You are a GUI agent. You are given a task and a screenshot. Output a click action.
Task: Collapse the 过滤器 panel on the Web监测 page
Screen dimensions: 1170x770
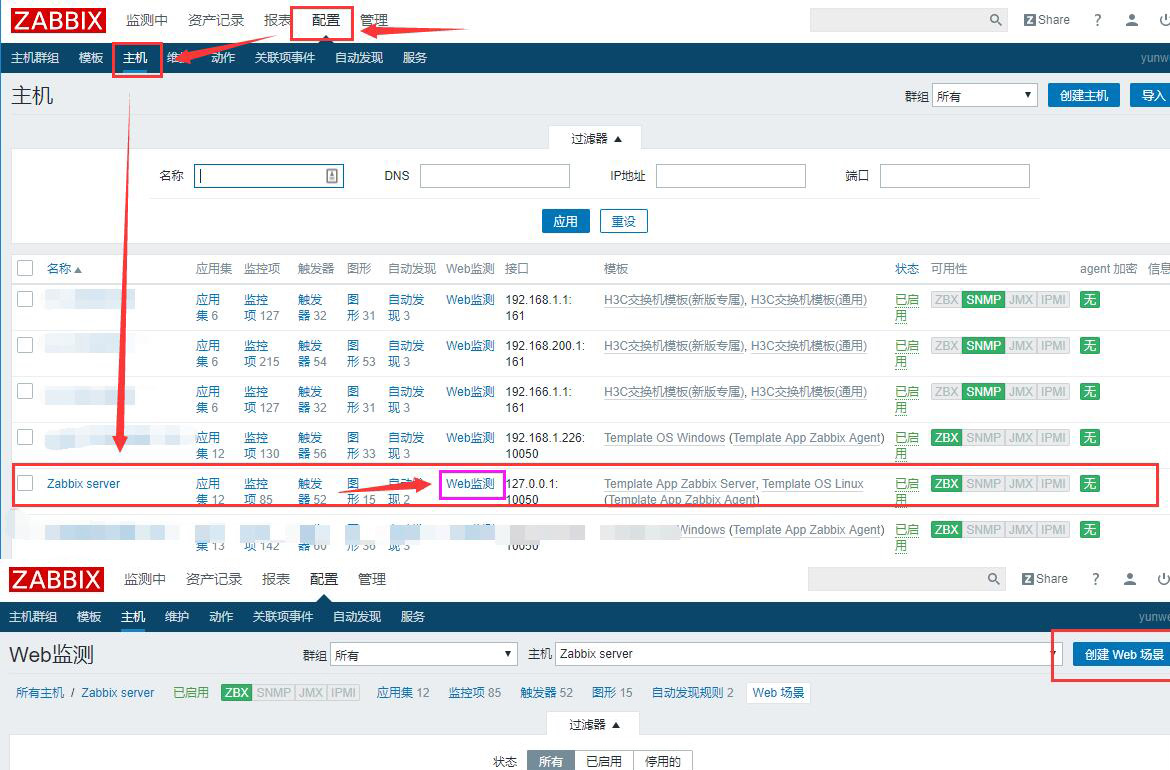tap(594, 724)
